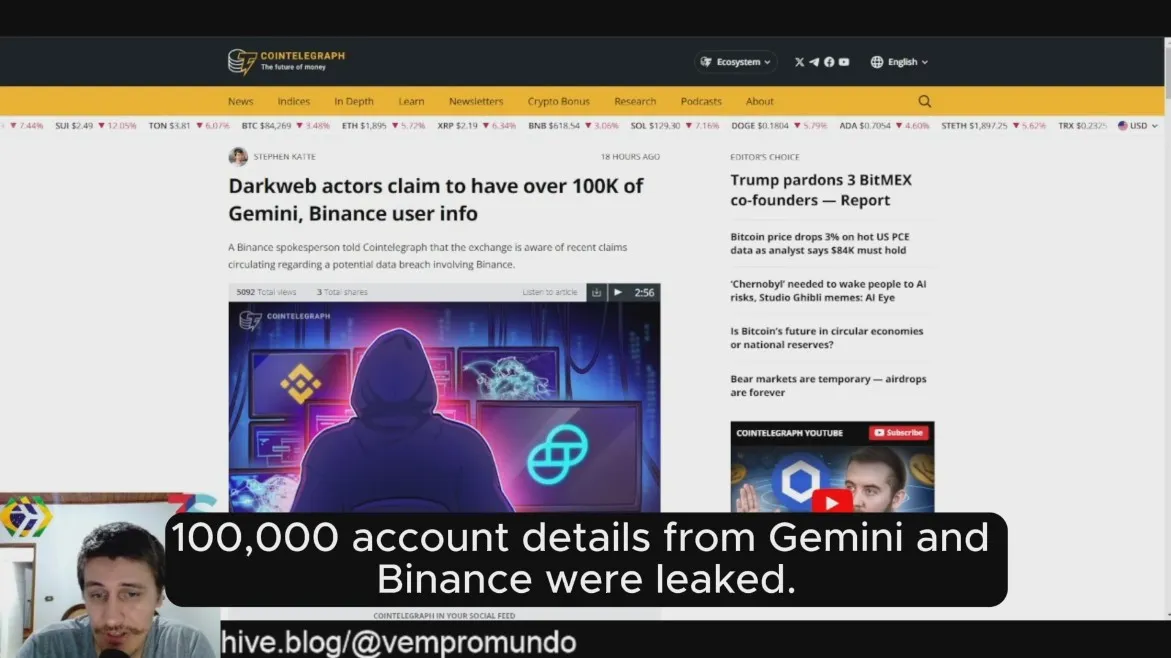Click the search magnifier icon
The width and height of the screenshot is (1171, 658).
(x=925, y=101)
